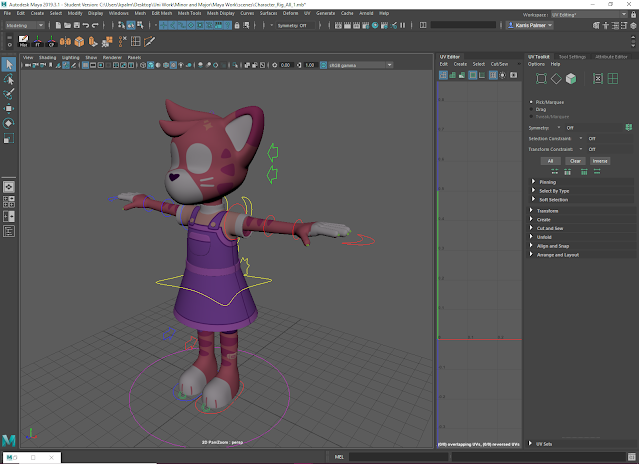Open the viewport Shading menu
Image resolution: width=639 pixels, height=464 pixels.
click(x=47, y=57)
